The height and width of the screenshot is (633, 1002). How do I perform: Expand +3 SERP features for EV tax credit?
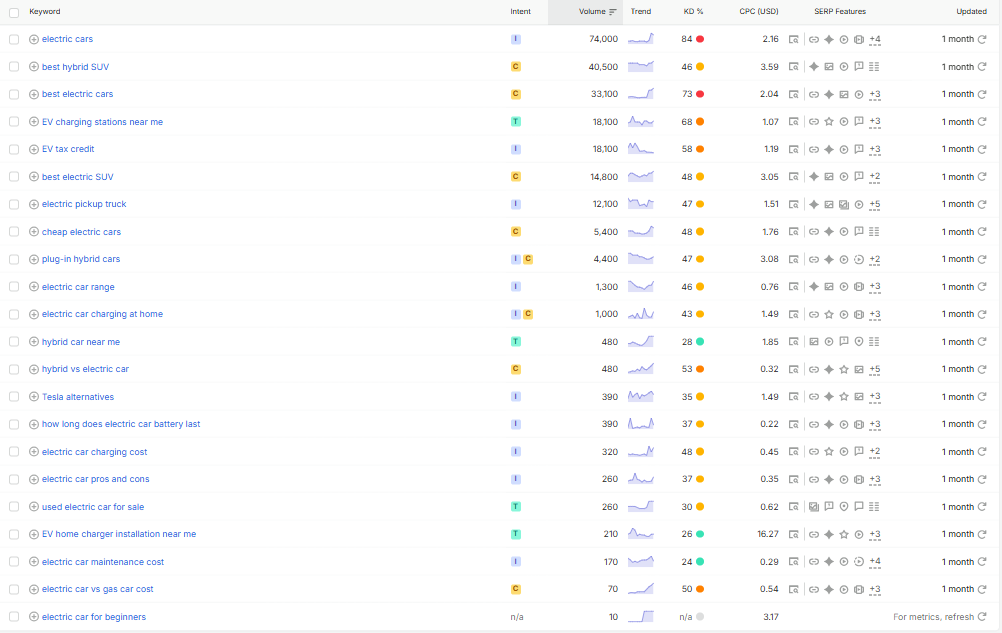tap(875, 149)
